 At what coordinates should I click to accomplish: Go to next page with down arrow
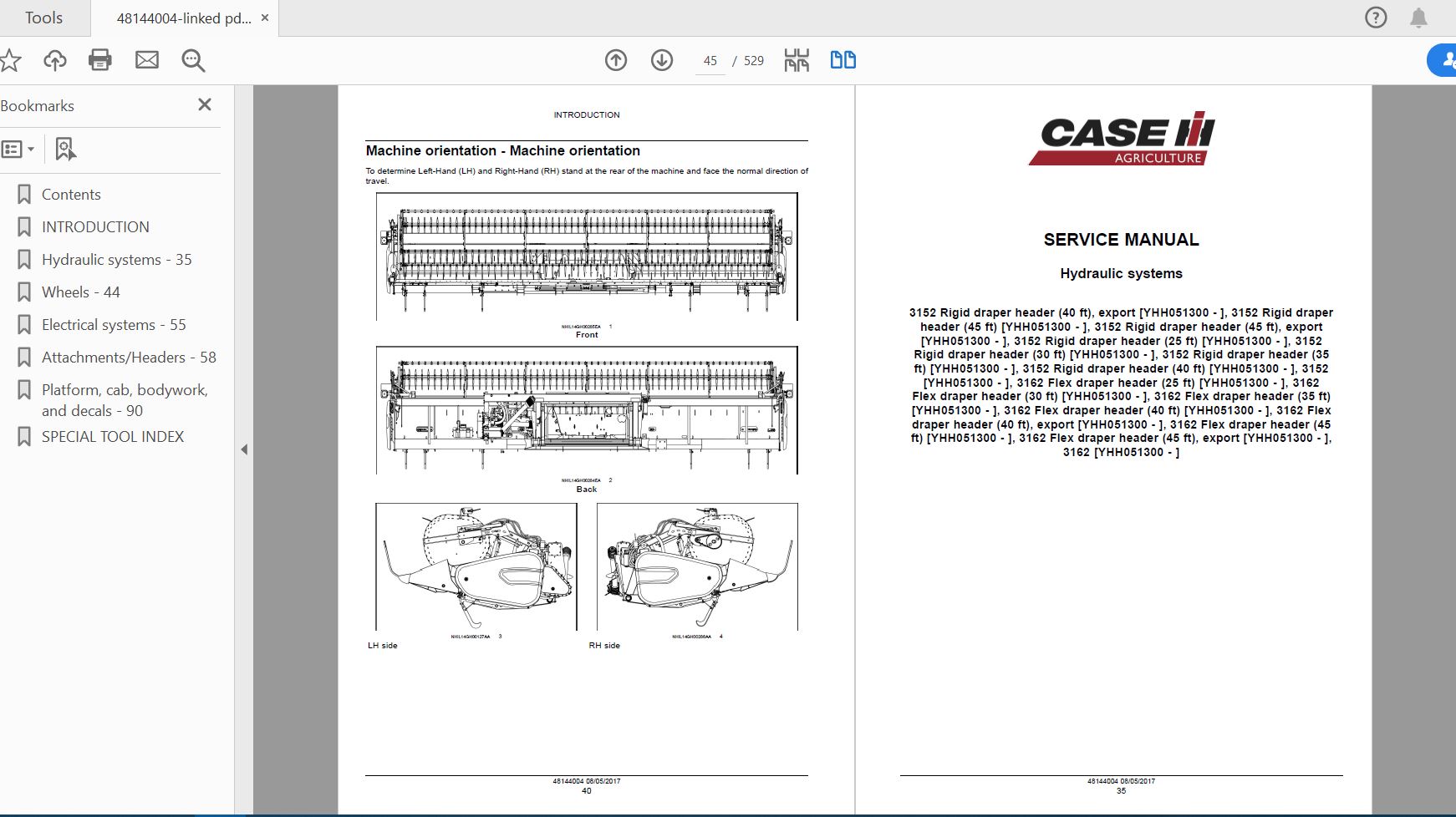click(662, 60)
